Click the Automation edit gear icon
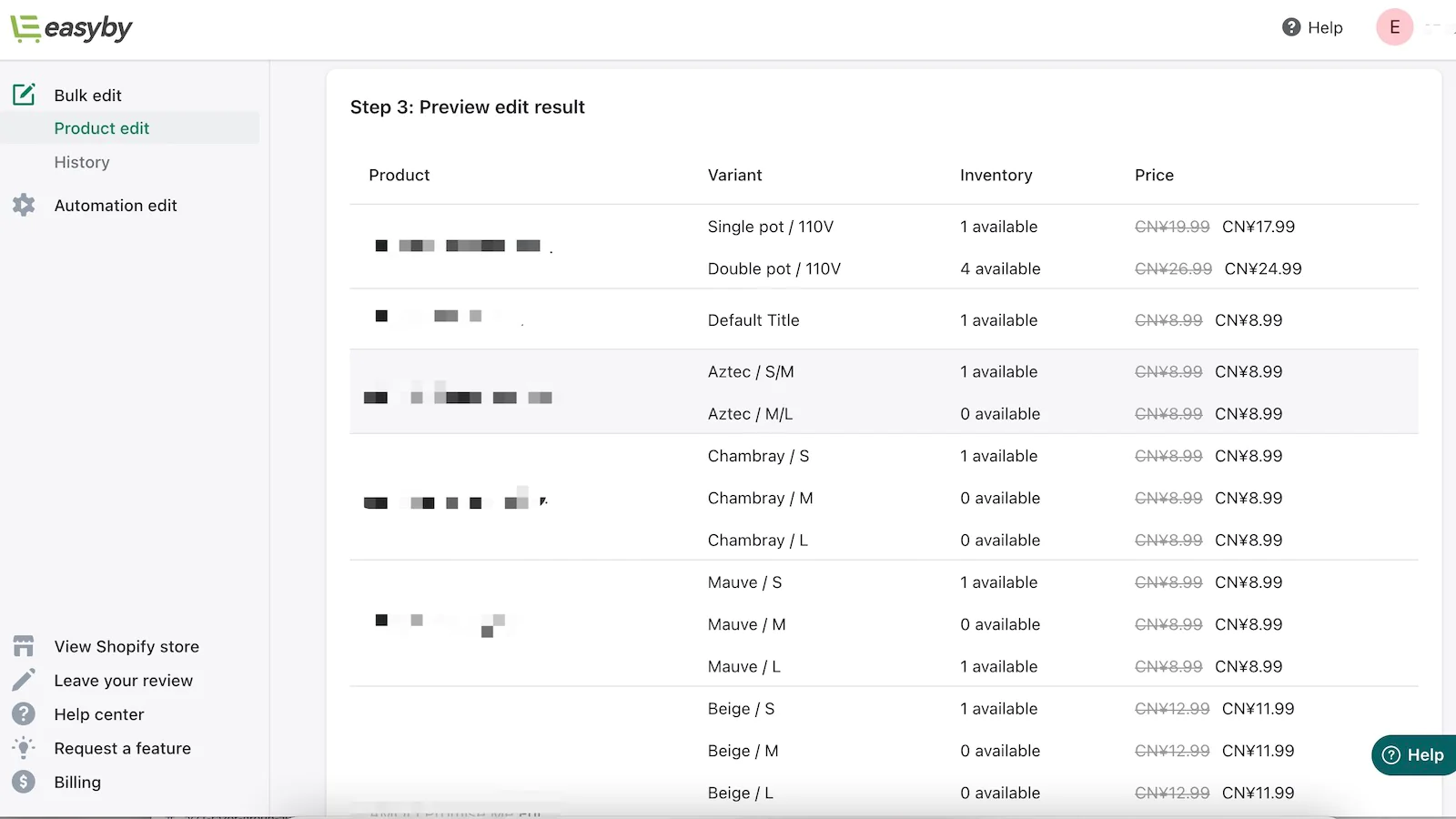The width and height of the screenshot is (1456, 819). tap(24, 206)
